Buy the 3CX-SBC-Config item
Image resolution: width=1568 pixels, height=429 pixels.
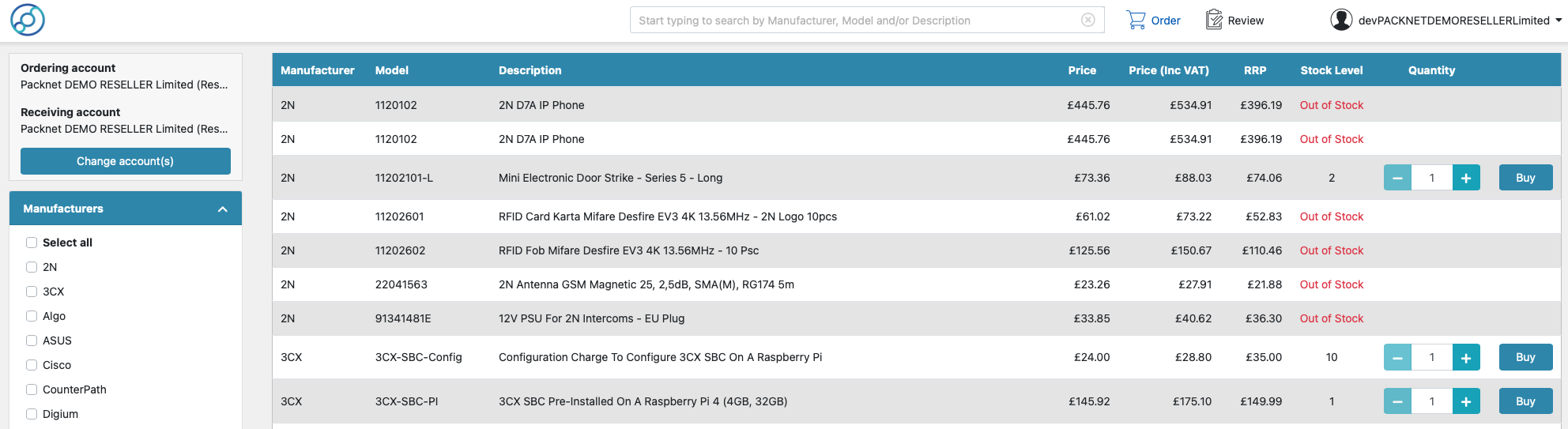coord(1525,357)
